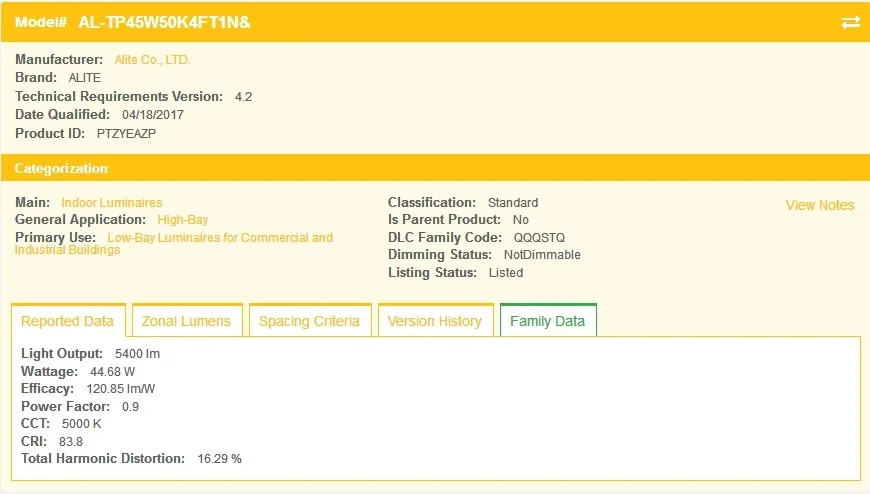Viewport: 870px width, 494px height.
Task: Switch to the Zonal Lumens tab
Action: (186, 321)
